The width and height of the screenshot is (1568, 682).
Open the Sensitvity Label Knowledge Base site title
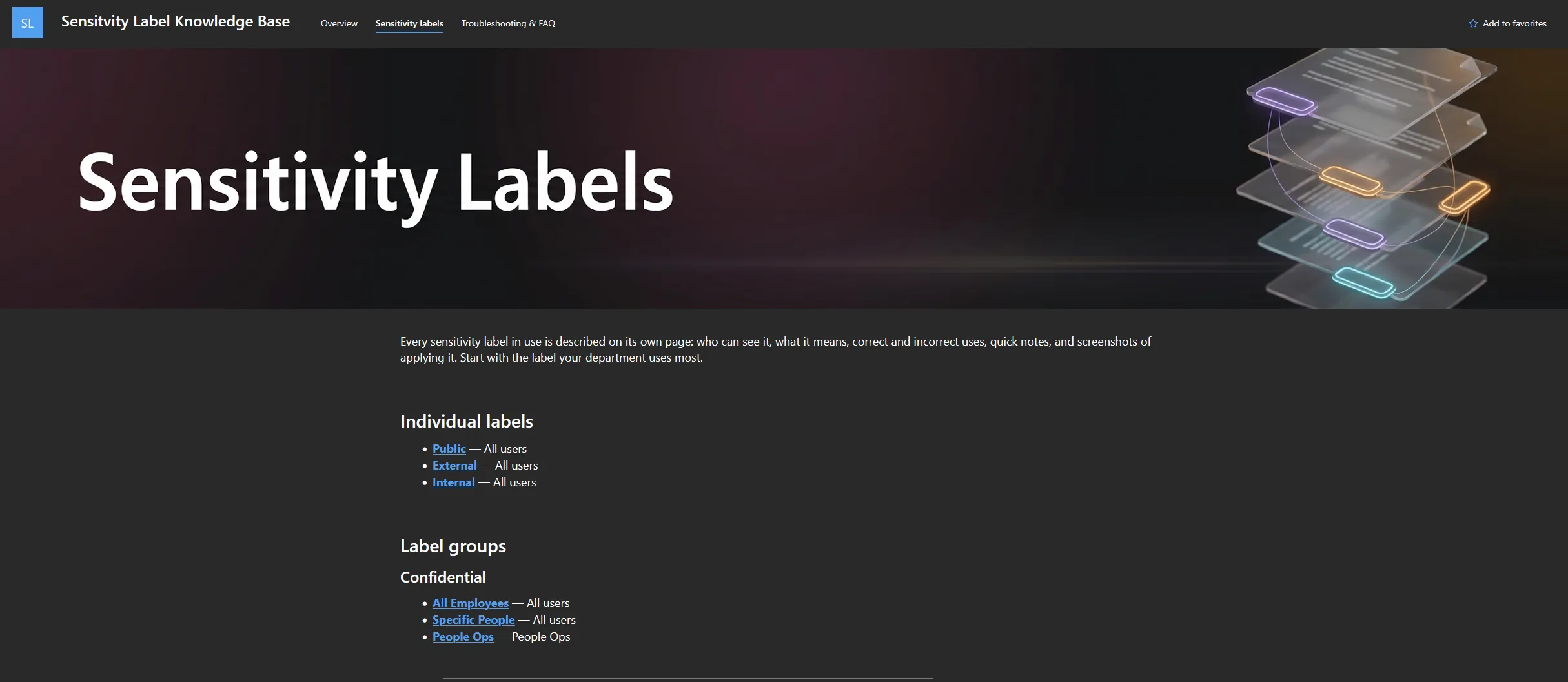tap(176, 21)
